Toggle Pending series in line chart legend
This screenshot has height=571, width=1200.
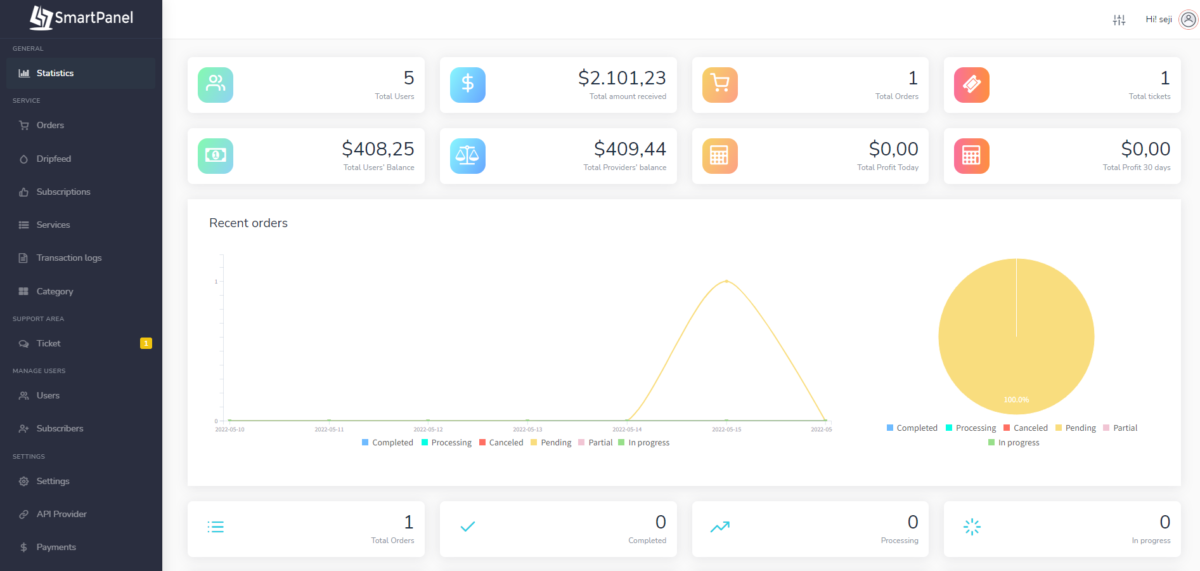pos(551,442)
